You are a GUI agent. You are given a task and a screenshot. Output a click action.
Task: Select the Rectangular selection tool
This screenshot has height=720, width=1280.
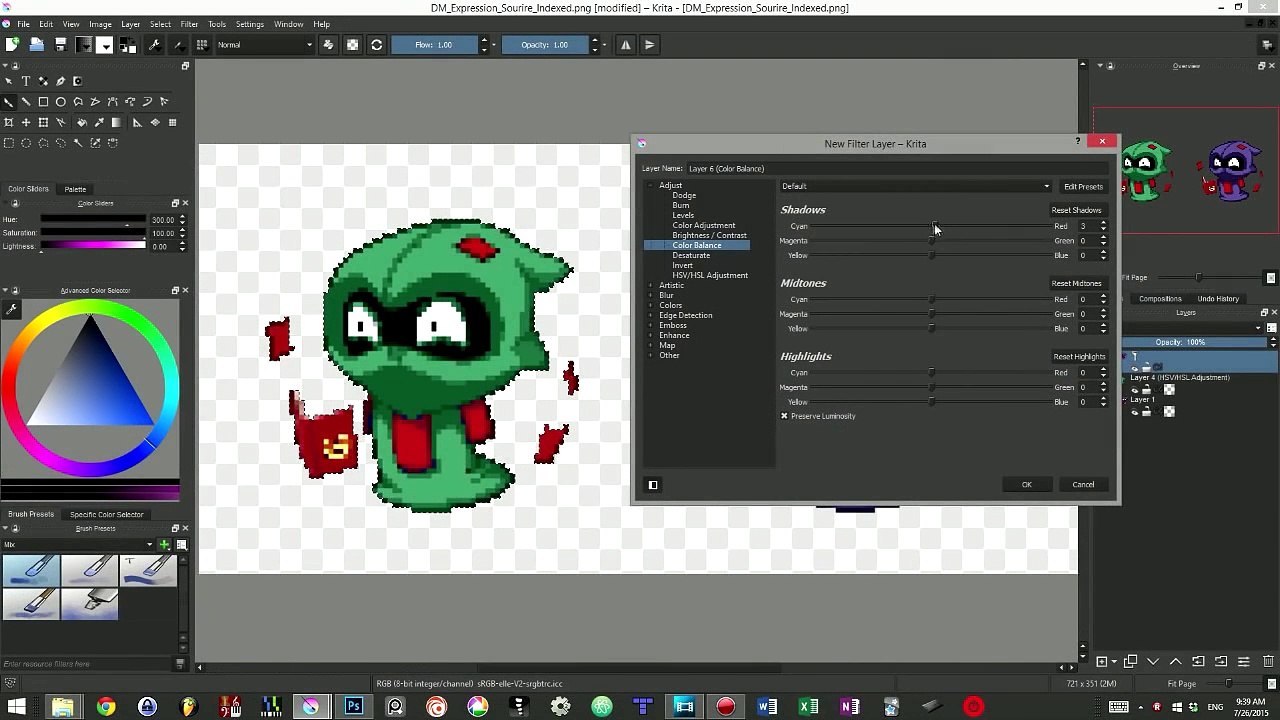click(x=9, y=143)
